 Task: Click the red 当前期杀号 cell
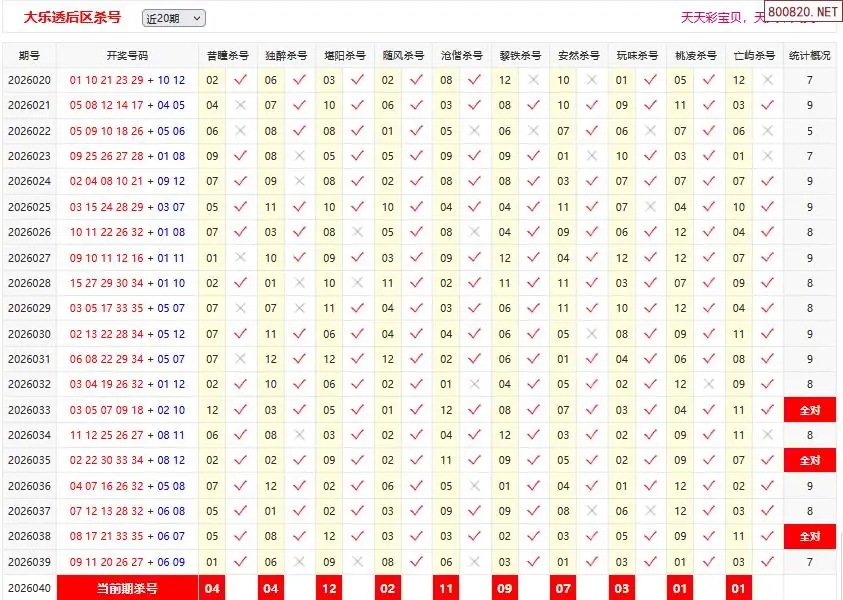(127, 588)
